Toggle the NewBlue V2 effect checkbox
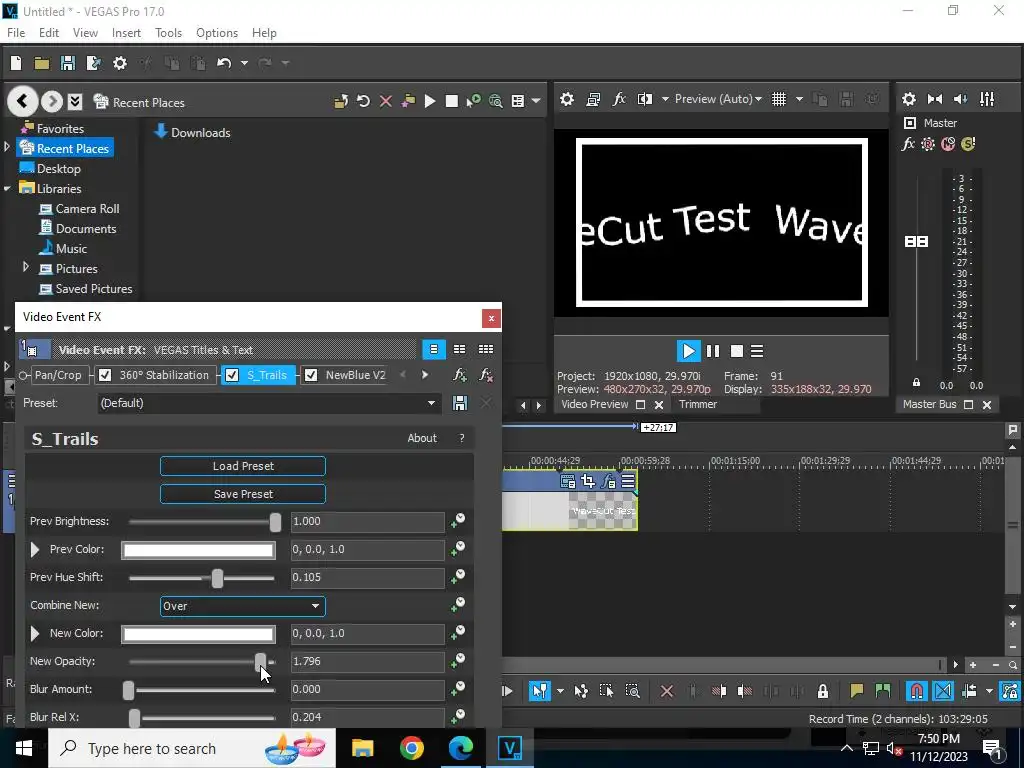Image resolution: width=1024 pixels, height=768 pixels. coord(311,375)
